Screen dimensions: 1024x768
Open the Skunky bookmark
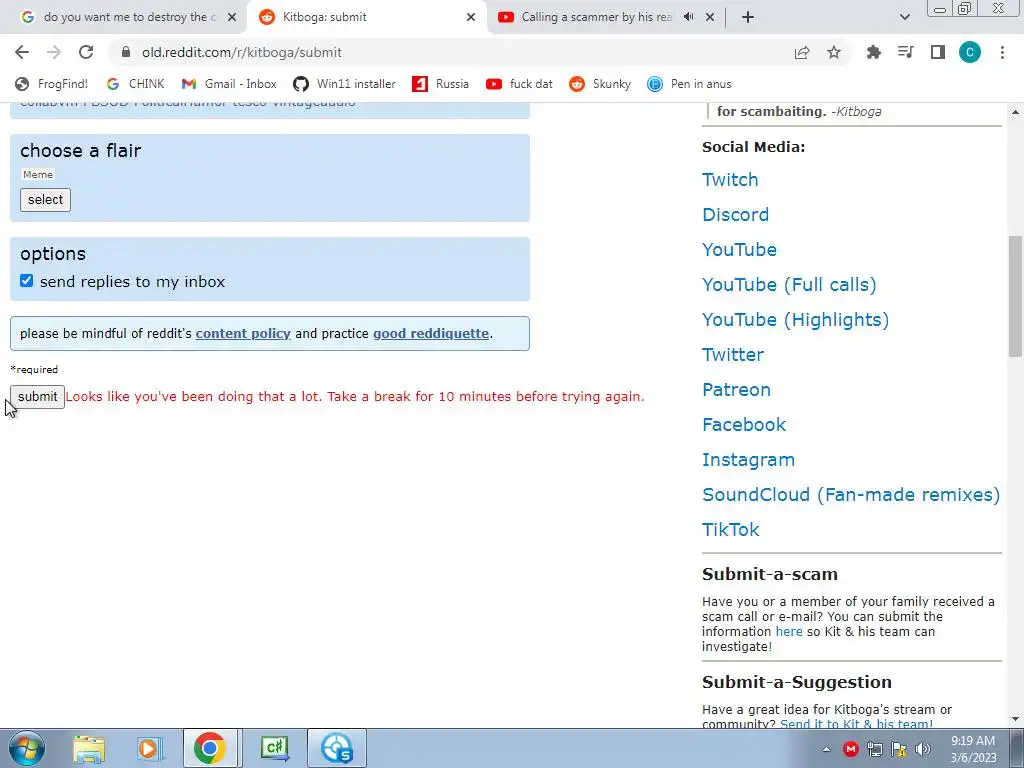click(600, 84)
